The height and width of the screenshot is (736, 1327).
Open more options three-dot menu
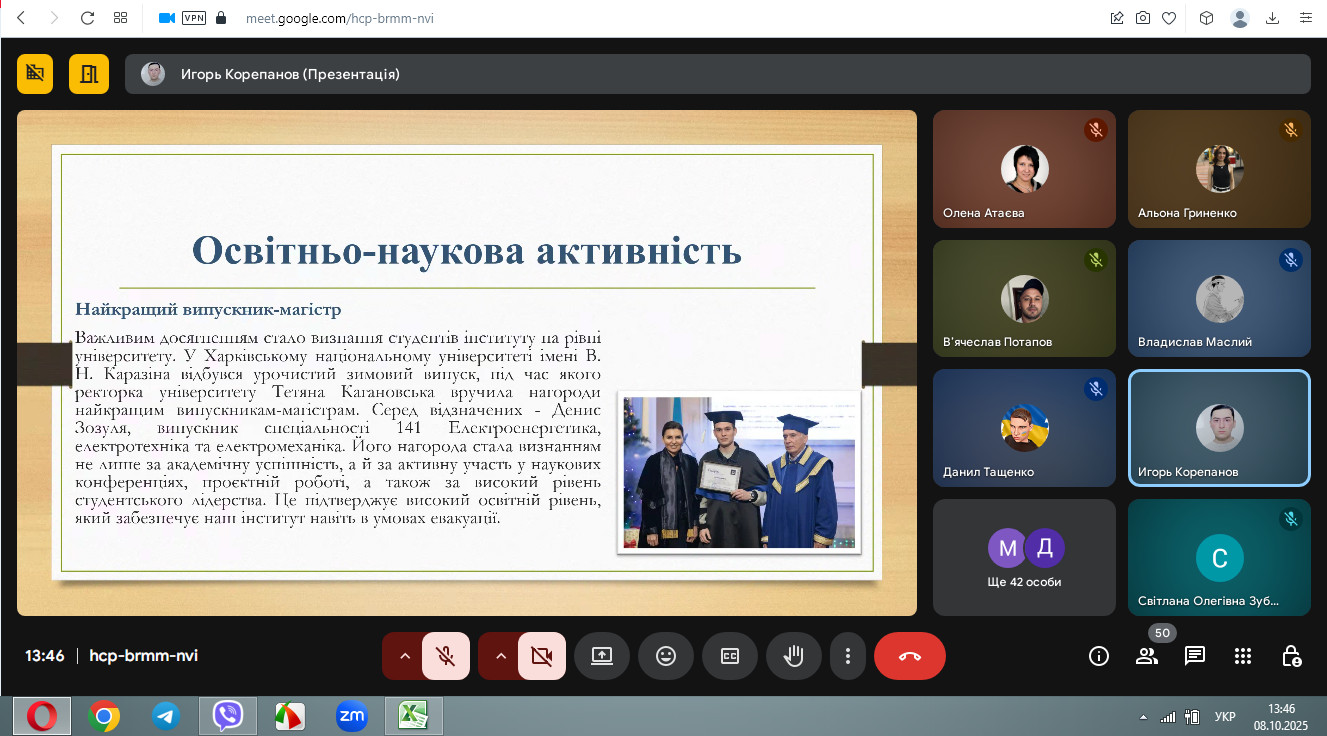pyautogui.click(x=848, y=656)
